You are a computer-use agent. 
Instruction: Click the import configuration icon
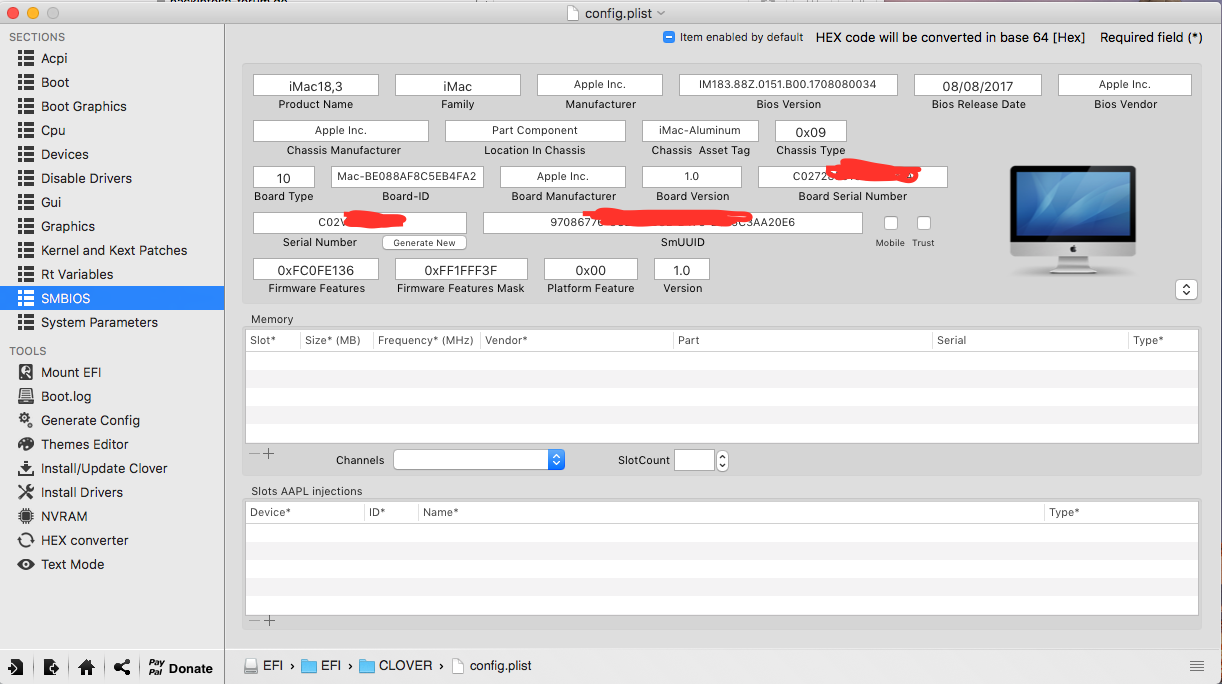(16, 667)
